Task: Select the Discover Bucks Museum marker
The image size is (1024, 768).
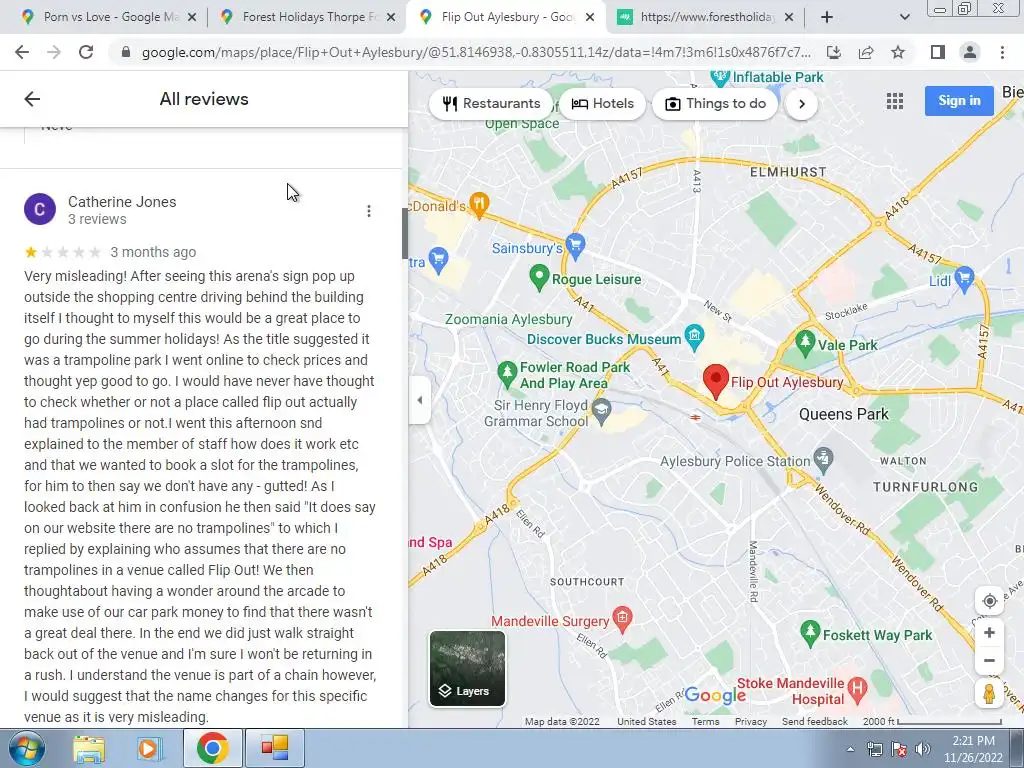Action: coord(694,336)
